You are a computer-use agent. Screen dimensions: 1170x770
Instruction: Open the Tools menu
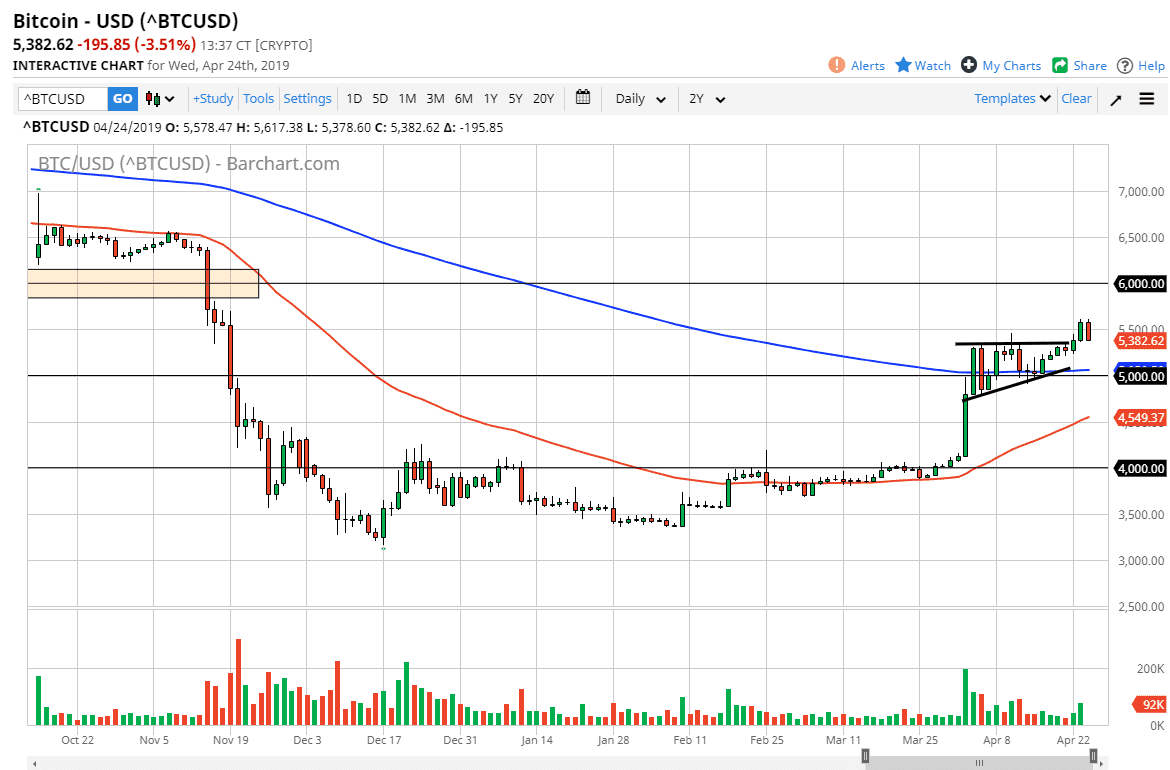(x=258, y=98)
